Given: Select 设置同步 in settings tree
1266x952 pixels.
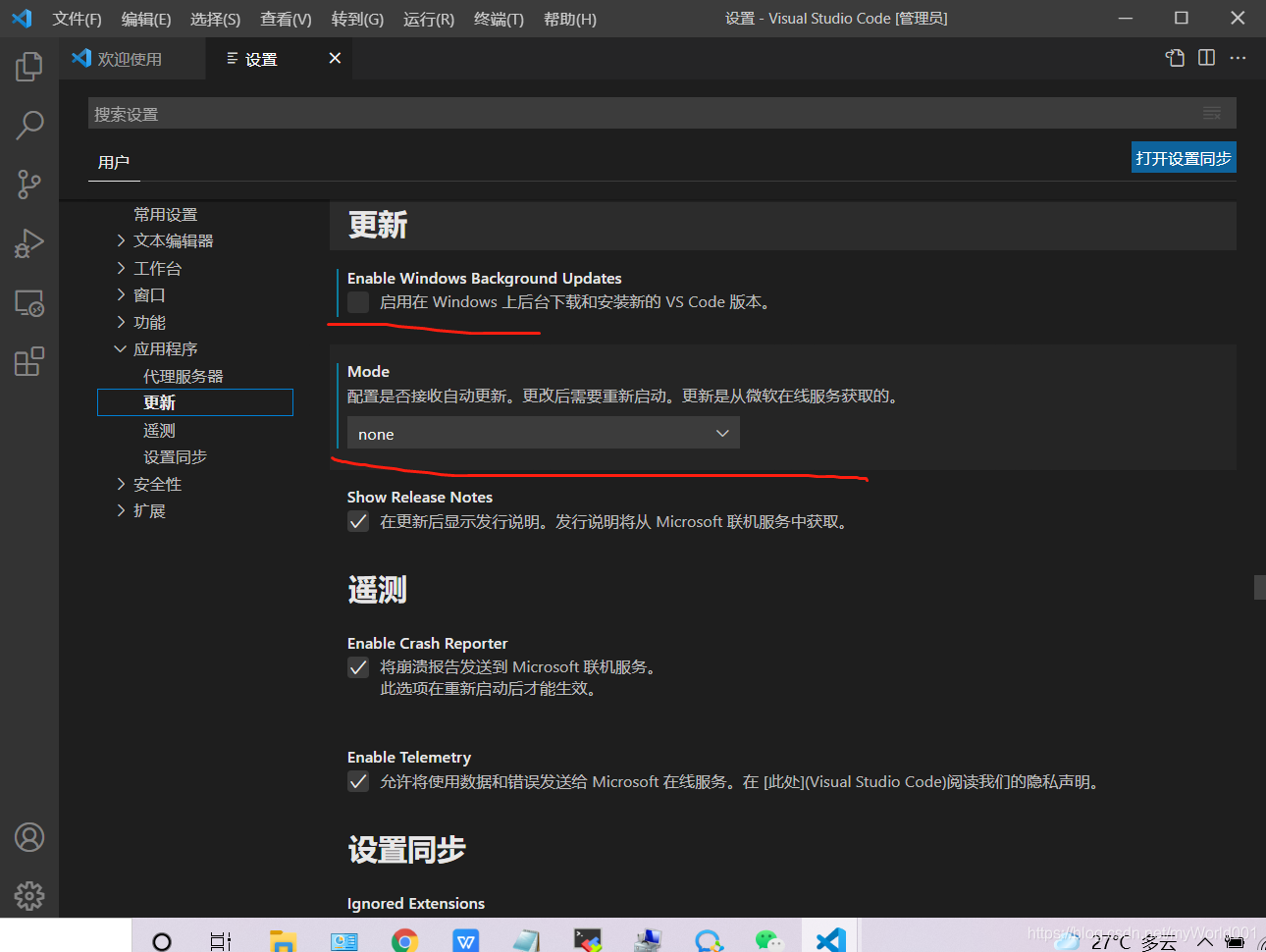Looking at the screenshot, I should pyautogui.click(x=175, y=456).
